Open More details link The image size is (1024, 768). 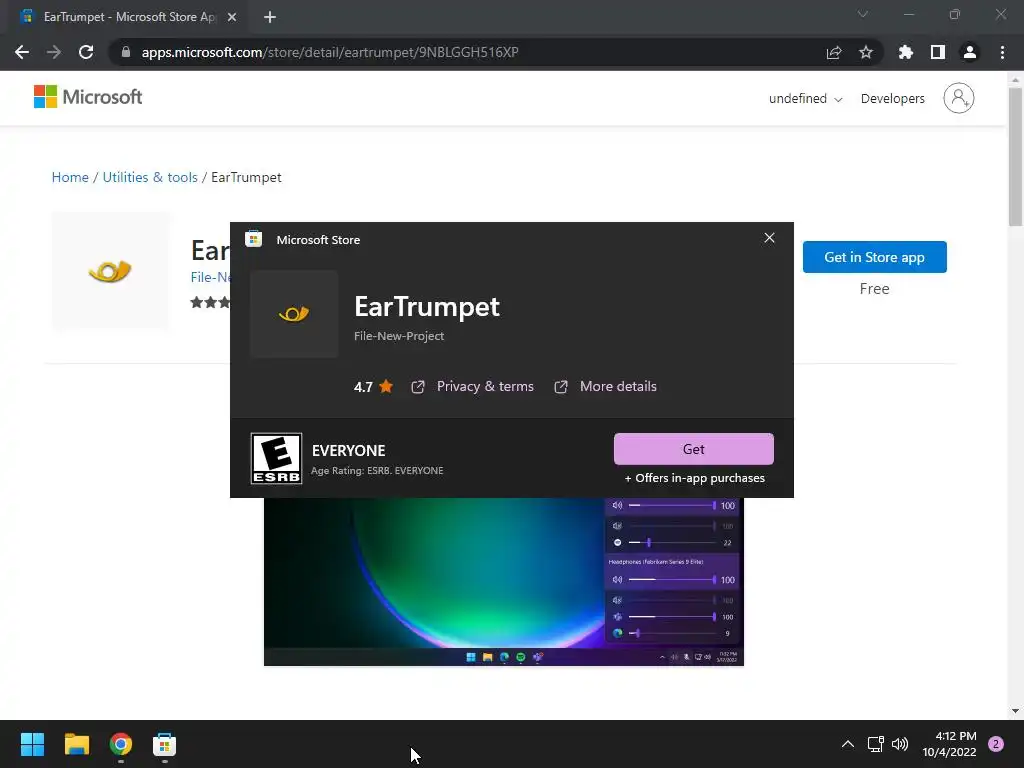point(605,387)
